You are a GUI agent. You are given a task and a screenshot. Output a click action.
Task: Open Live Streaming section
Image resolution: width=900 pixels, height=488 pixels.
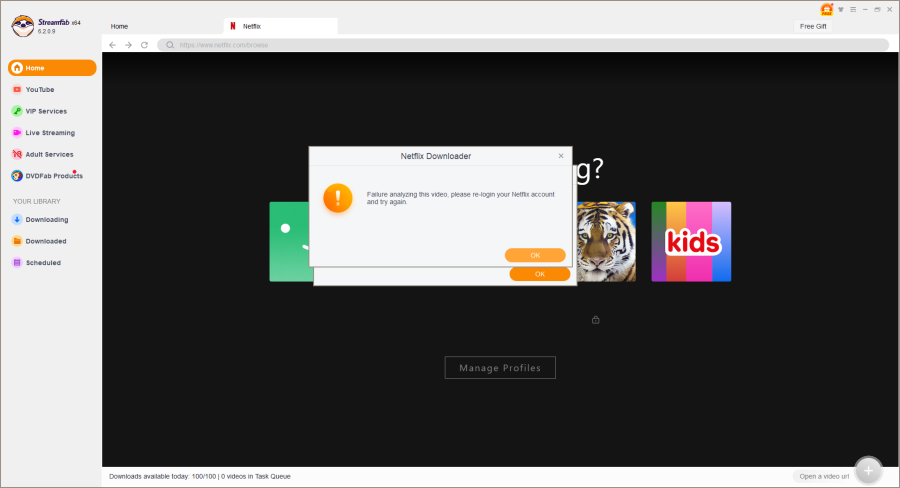tap(52, 133)
